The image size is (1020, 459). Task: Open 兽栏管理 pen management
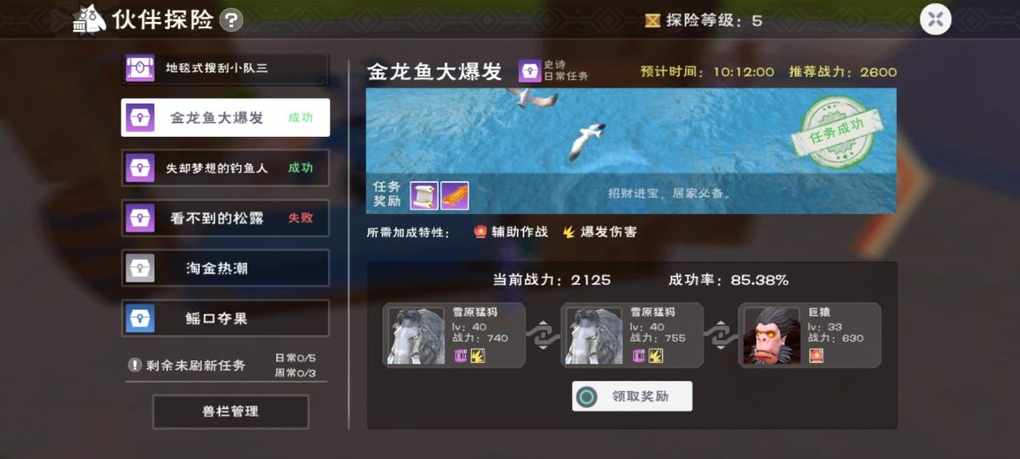click(230, 412)
